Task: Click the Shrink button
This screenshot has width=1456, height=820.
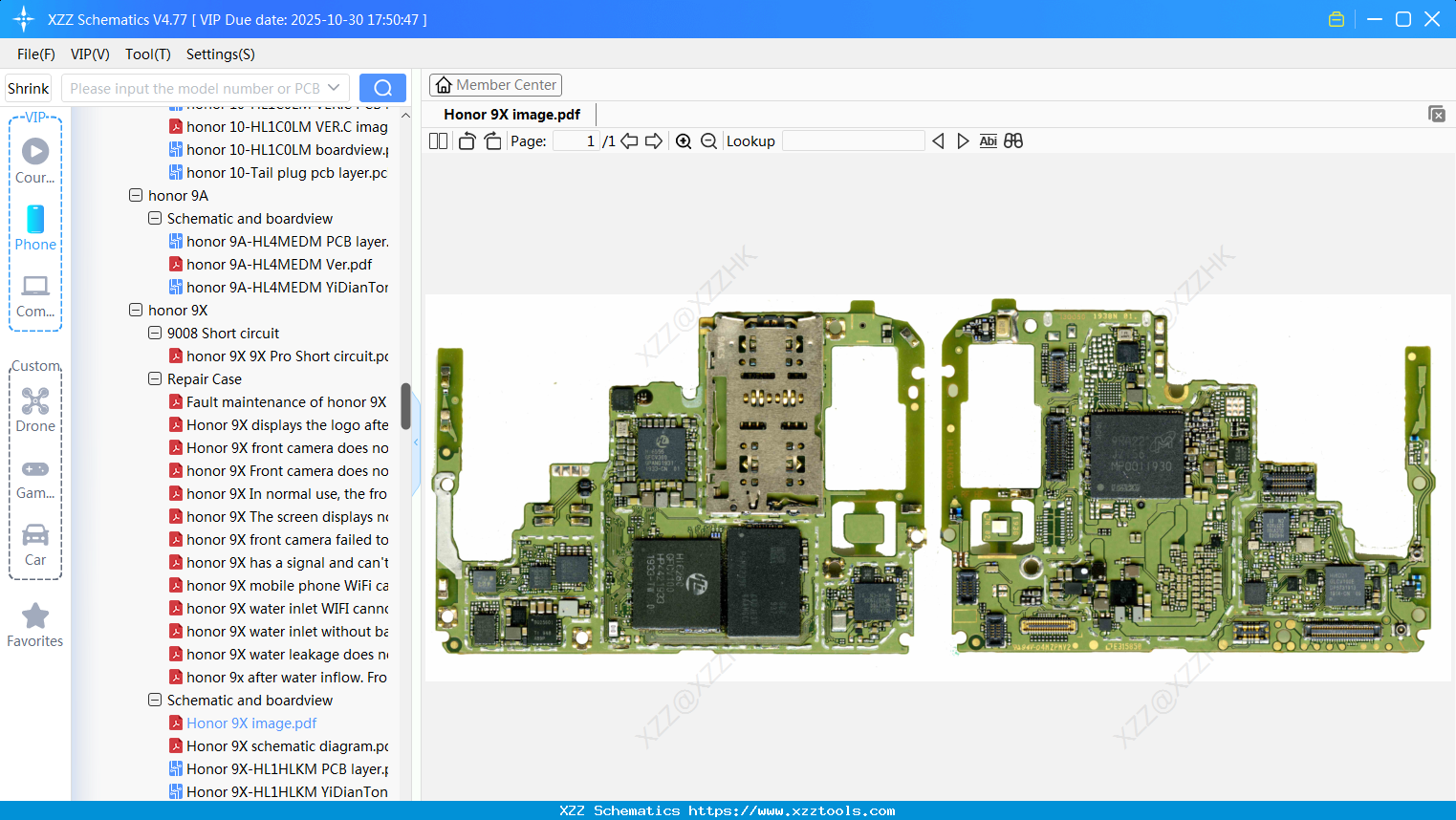Action: (x=29, y=88)
